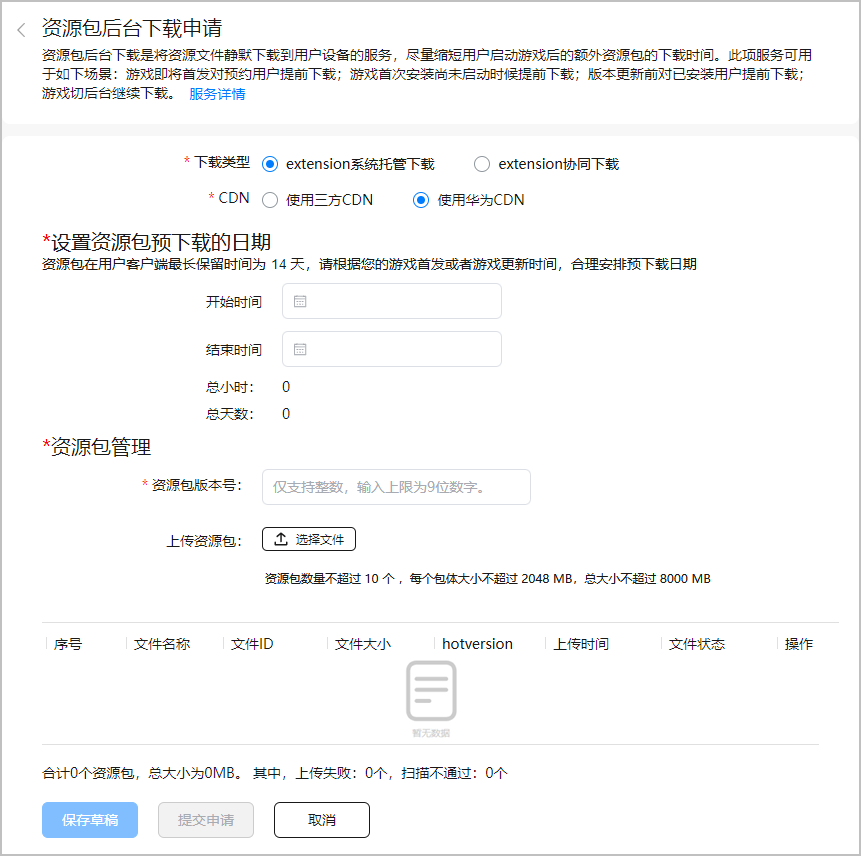The height and width of the screenshot is (856, 861).
Task: Click the 取消 button
Action: tap(321, 820)
